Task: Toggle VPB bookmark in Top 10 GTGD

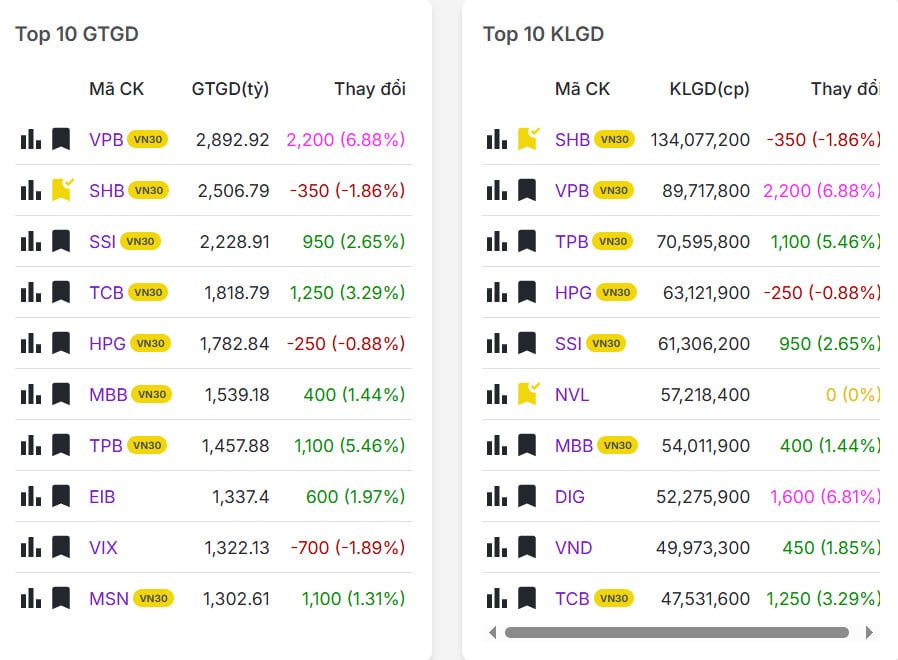Action: coord(61,139)
